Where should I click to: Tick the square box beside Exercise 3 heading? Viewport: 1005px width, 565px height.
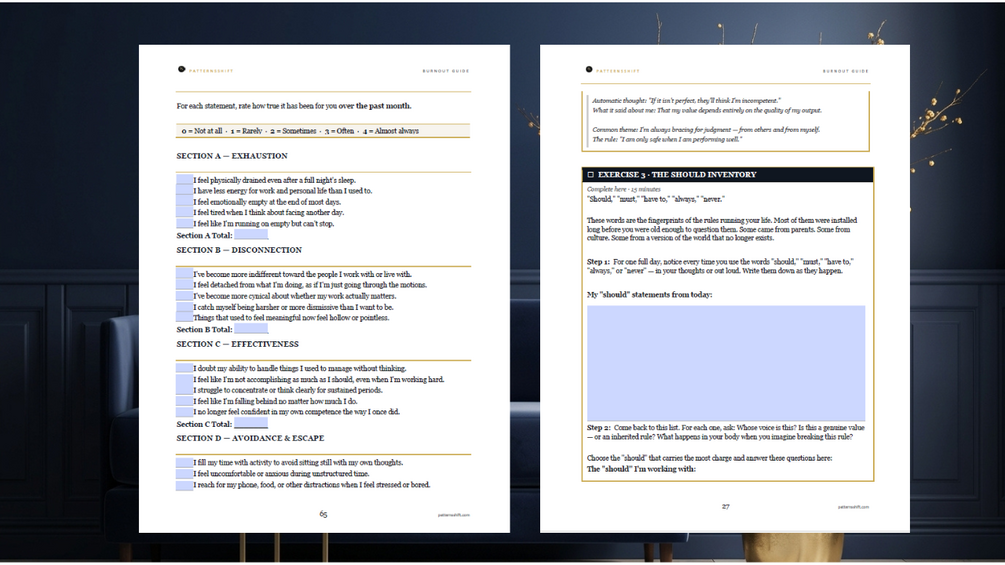pos(591,174)
